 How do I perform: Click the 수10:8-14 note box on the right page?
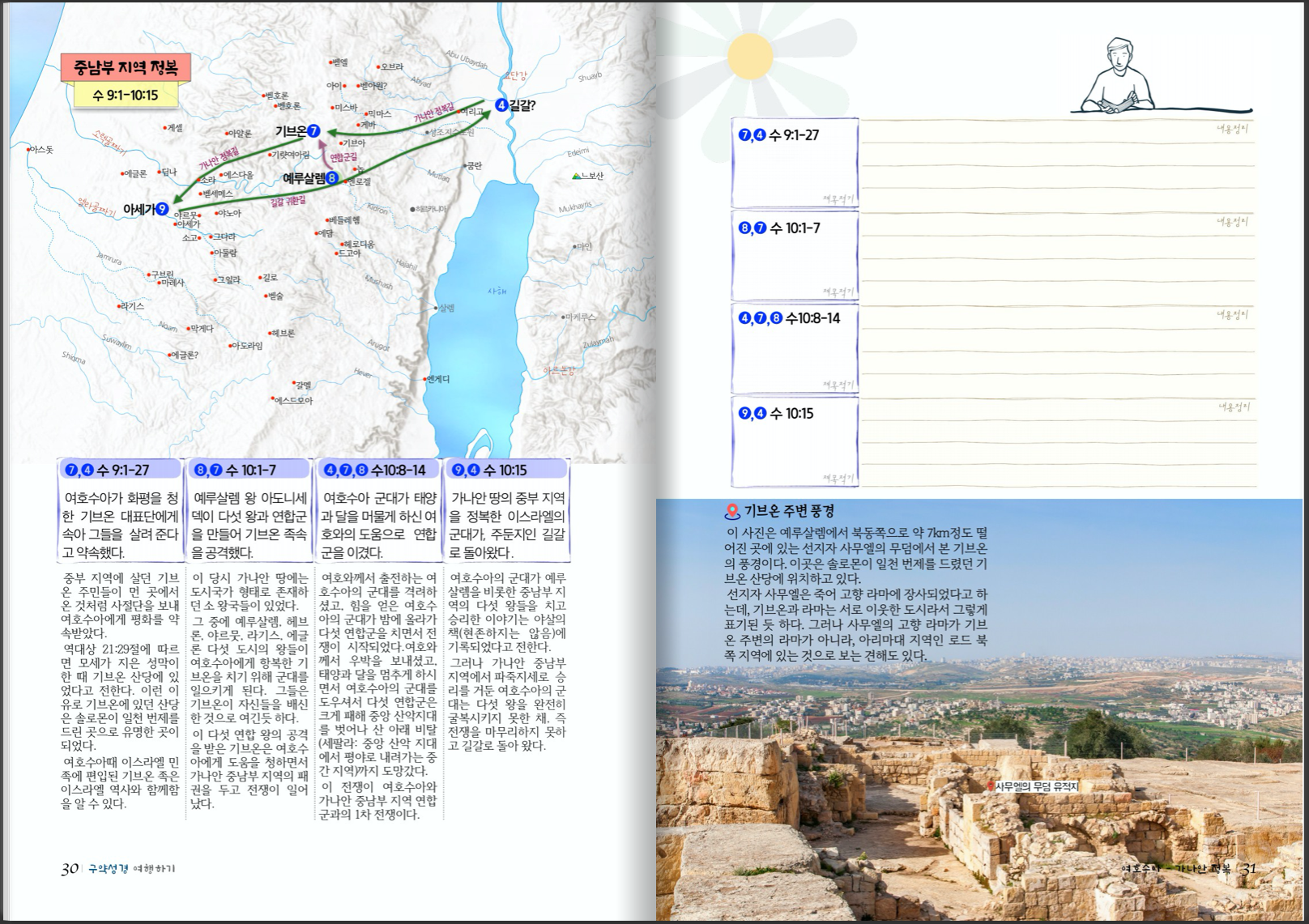795,350
